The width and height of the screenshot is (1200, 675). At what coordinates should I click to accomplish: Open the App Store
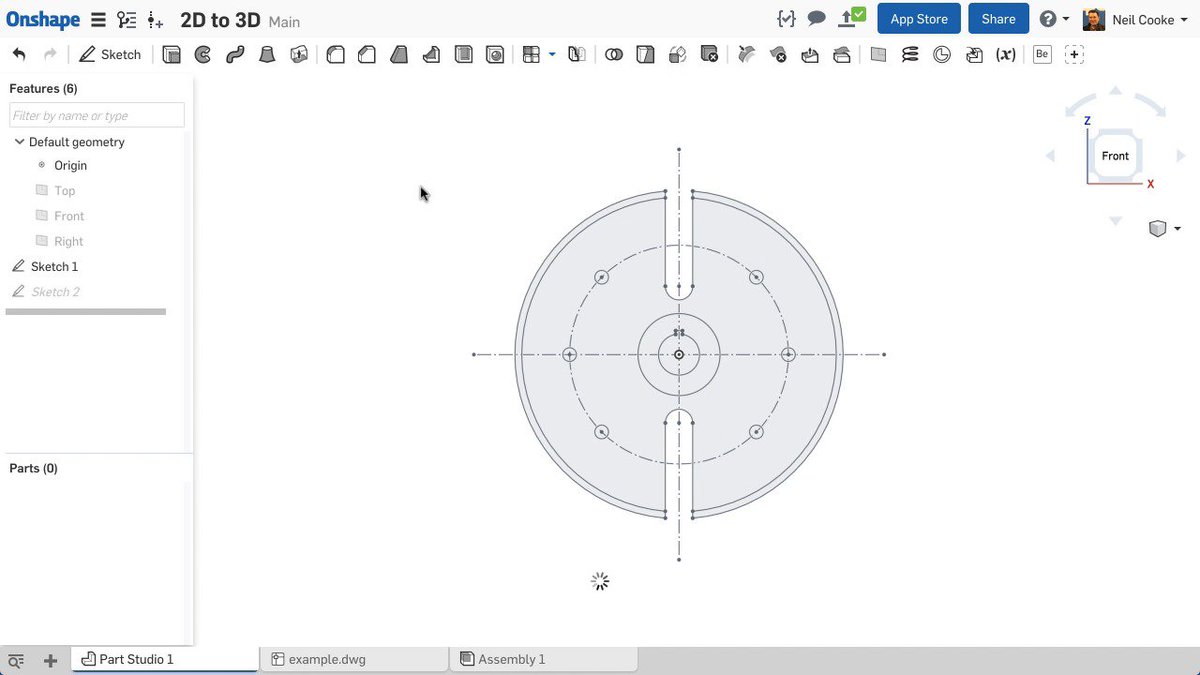919,19
